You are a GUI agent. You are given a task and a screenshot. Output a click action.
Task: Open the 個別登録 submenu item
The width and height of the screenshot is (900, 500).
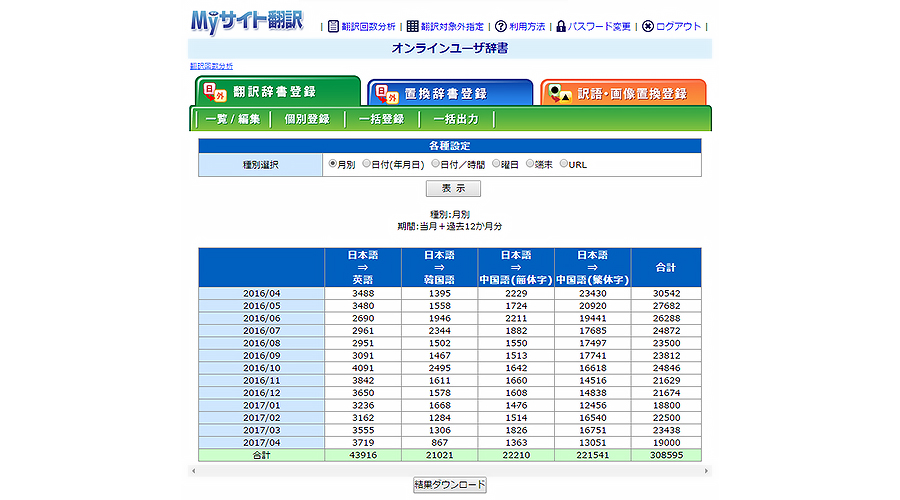307,119
